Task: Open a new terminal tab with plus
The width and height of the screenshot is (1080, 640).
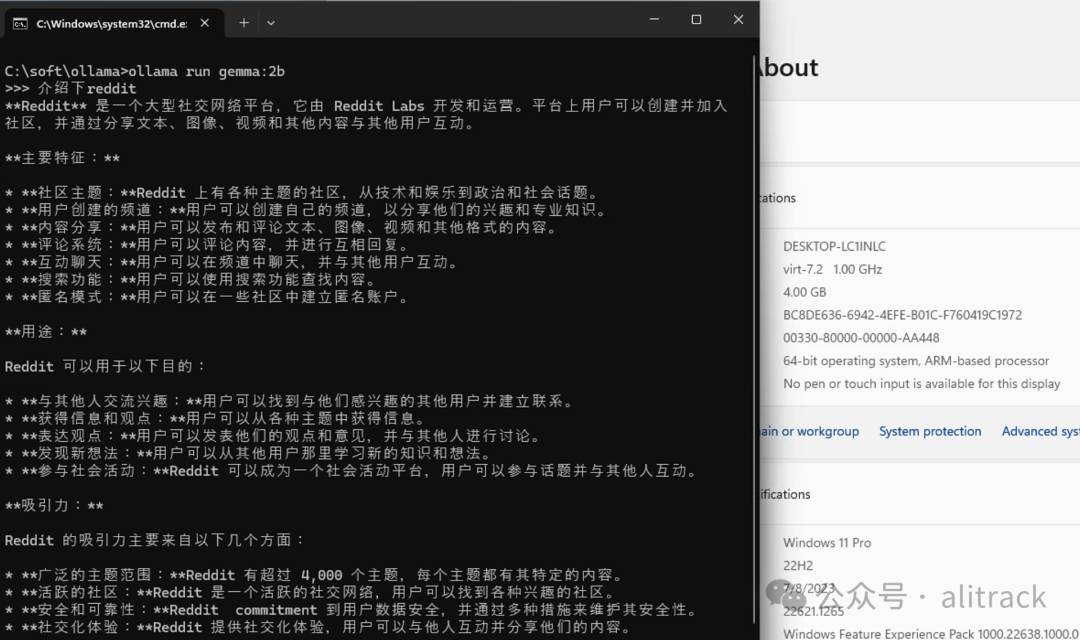Action: click(244, 23)
